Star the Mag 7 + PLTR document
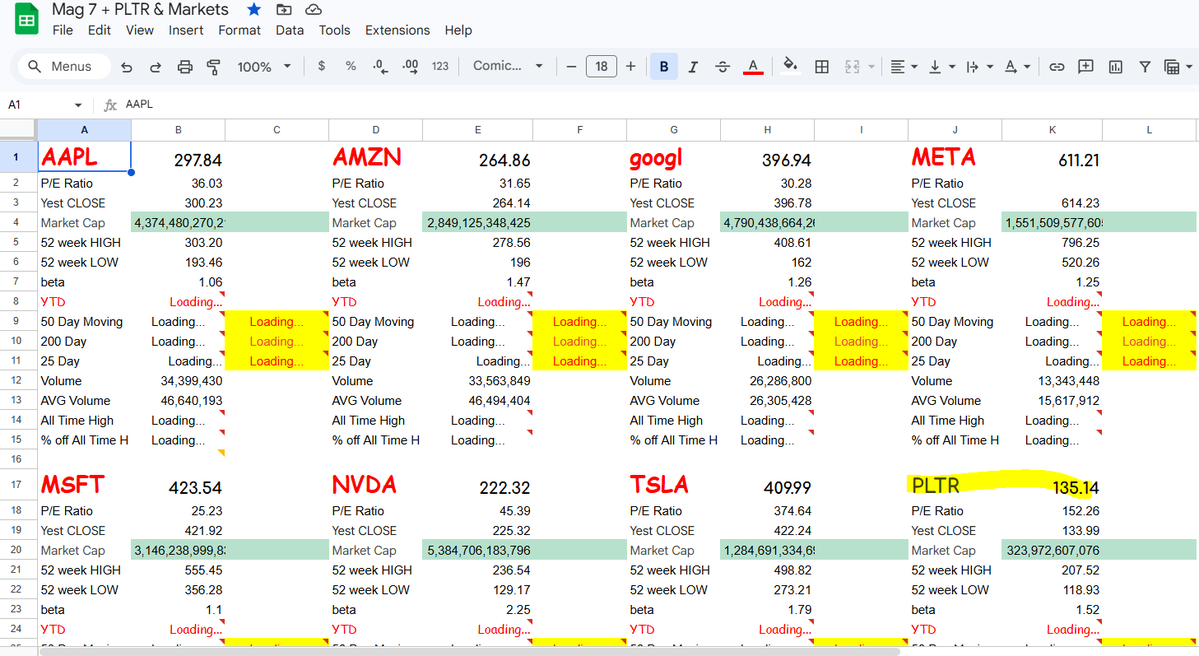 coord(254,9)
